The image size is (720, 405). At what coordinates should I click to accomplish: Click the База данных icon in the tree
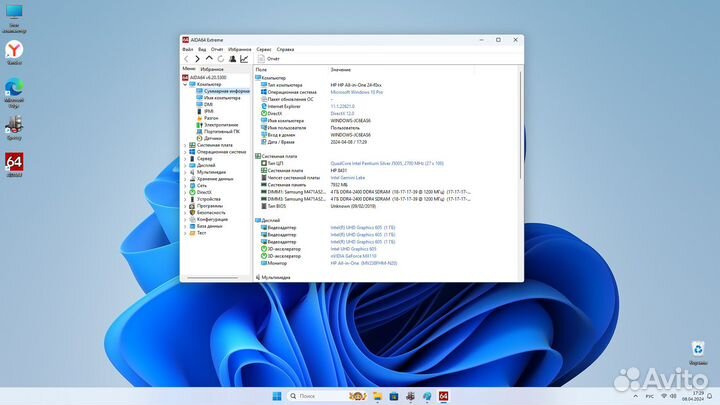192,226
